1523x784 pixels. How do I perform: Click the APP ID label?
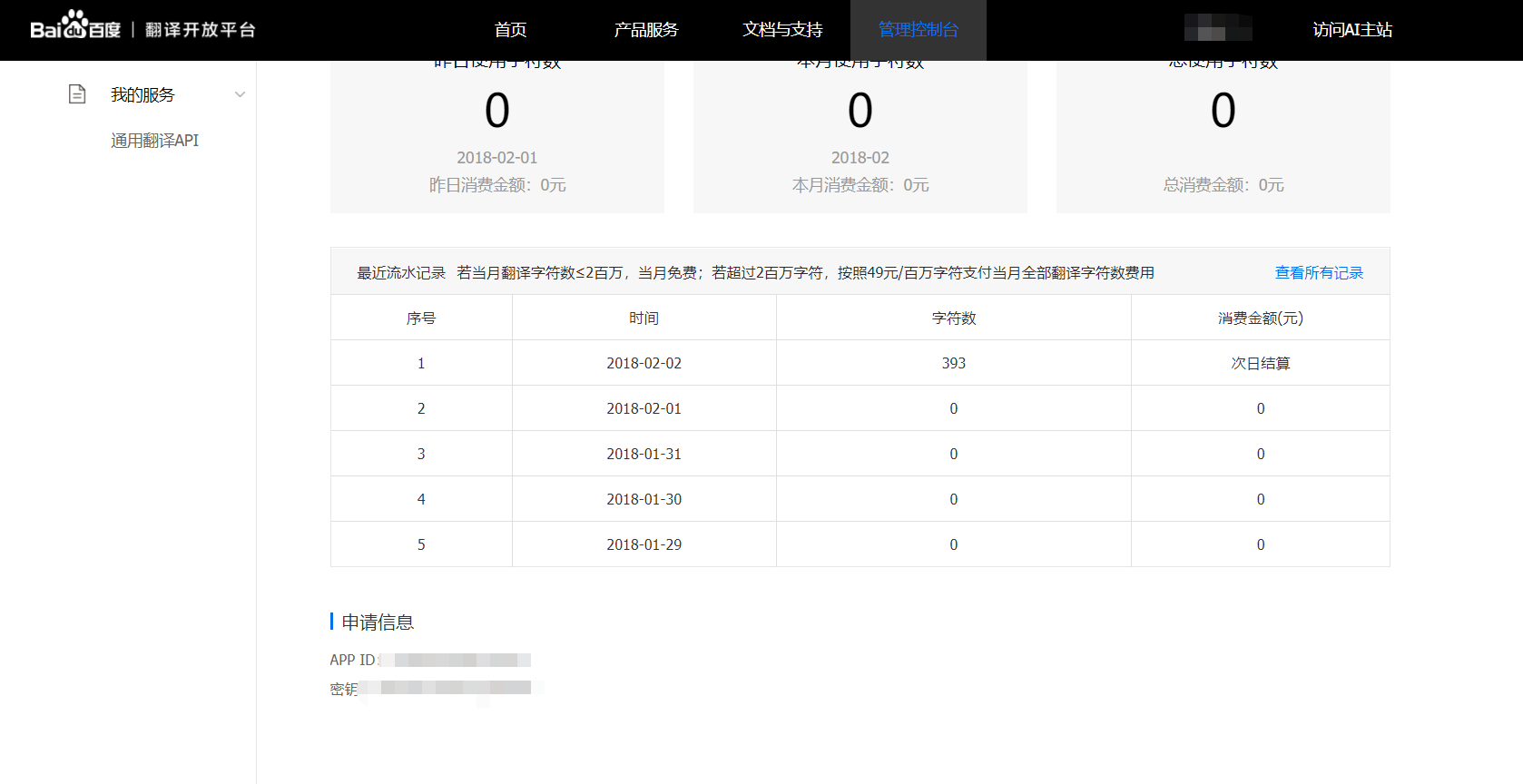[x=352, y=660]
